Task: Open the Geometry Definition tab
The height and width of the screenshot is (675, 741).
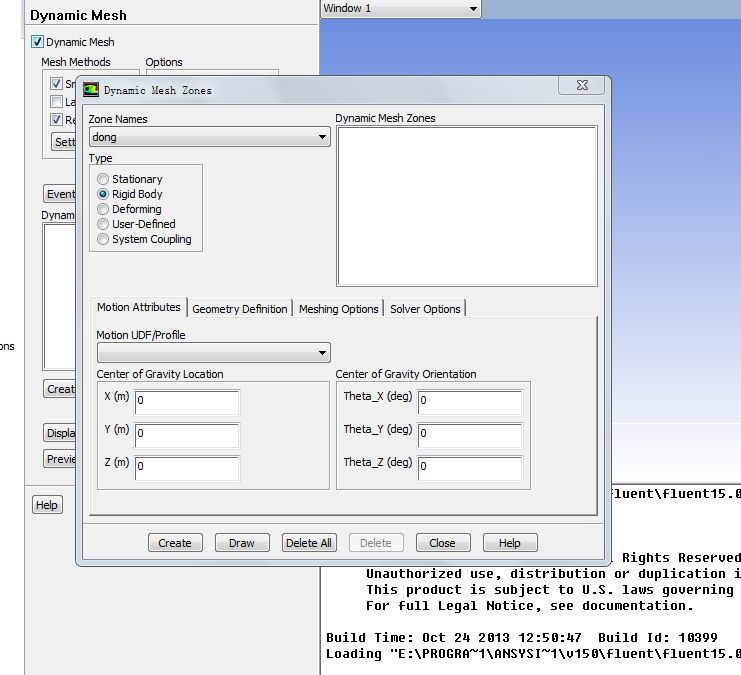Action: click(240, 309)
